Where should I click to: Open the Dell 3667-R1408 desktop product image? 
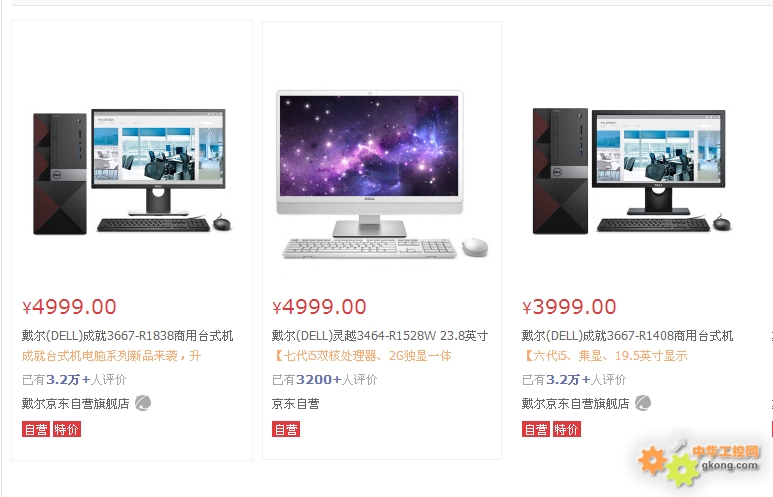pyautogui.click(x=632, y=171)
